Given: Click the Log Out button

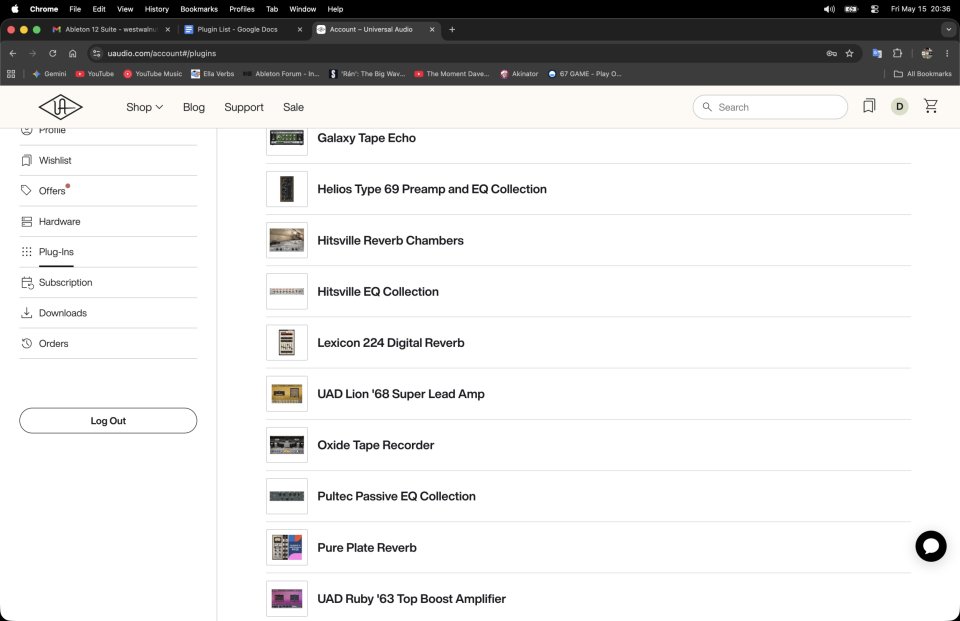Looking at the screenshot, I should [108, 421].
